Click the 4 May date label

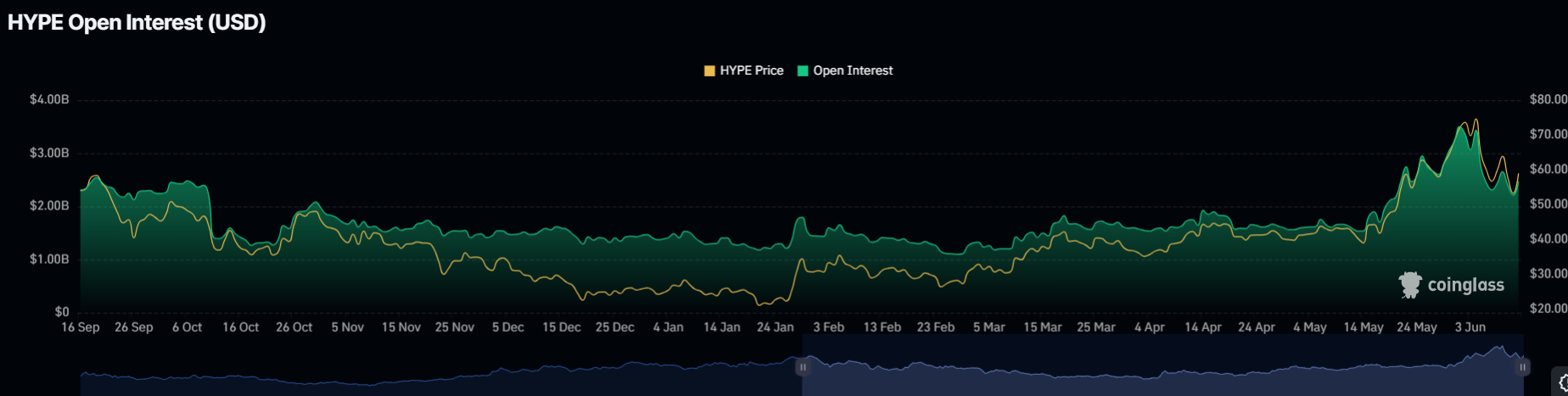pos(1310,327)
